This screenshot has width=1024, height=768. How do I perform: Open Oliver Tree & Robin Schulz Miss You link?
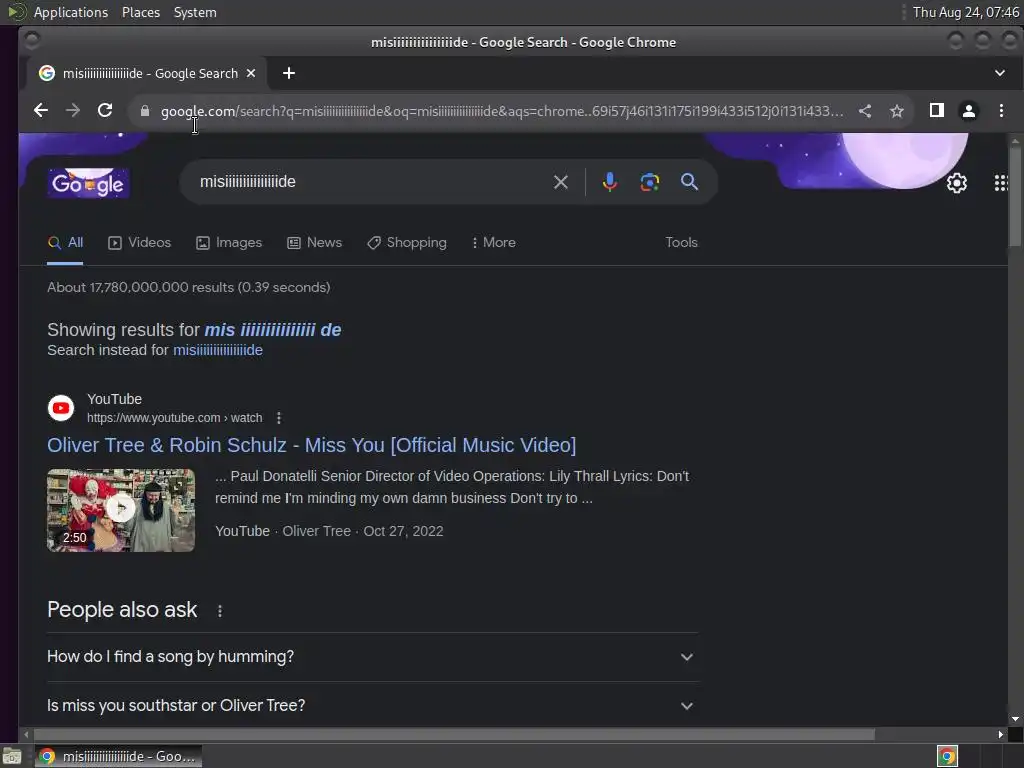[x=312, y=445]
